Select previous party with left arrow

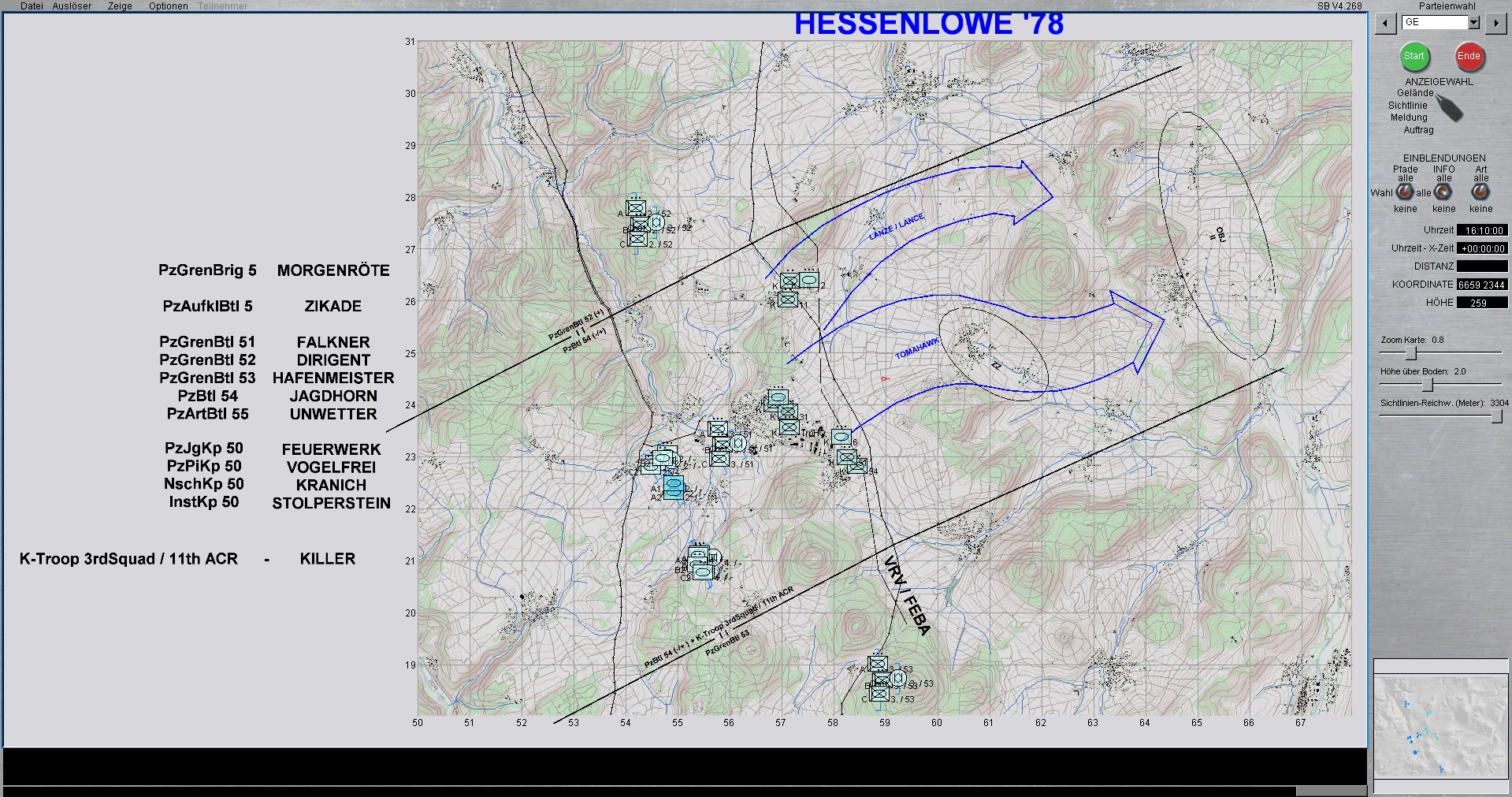click(1385, 24)
